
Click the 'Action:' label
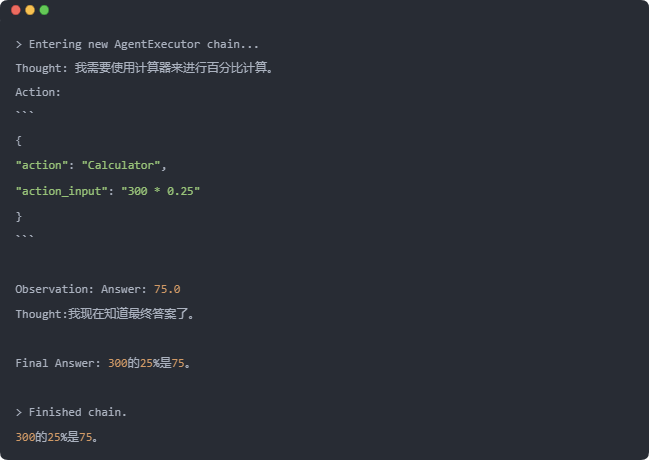point(38,92)
